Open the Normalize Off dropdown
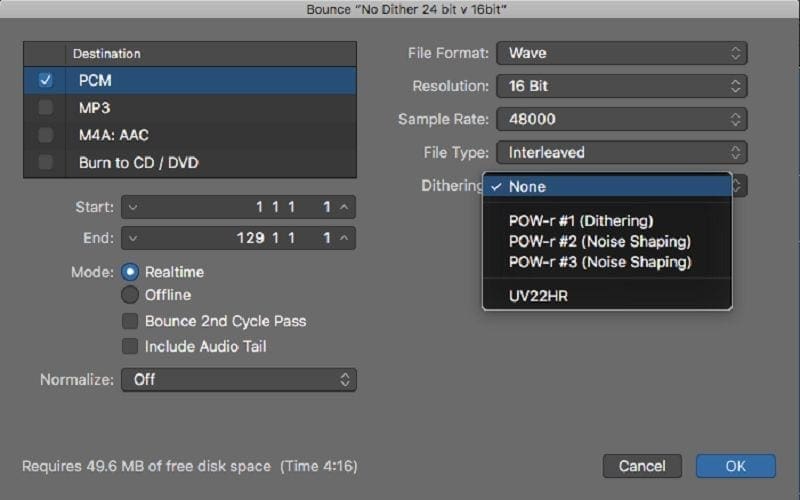Viewport: 800px width, 500px height. tap(239, 380)
